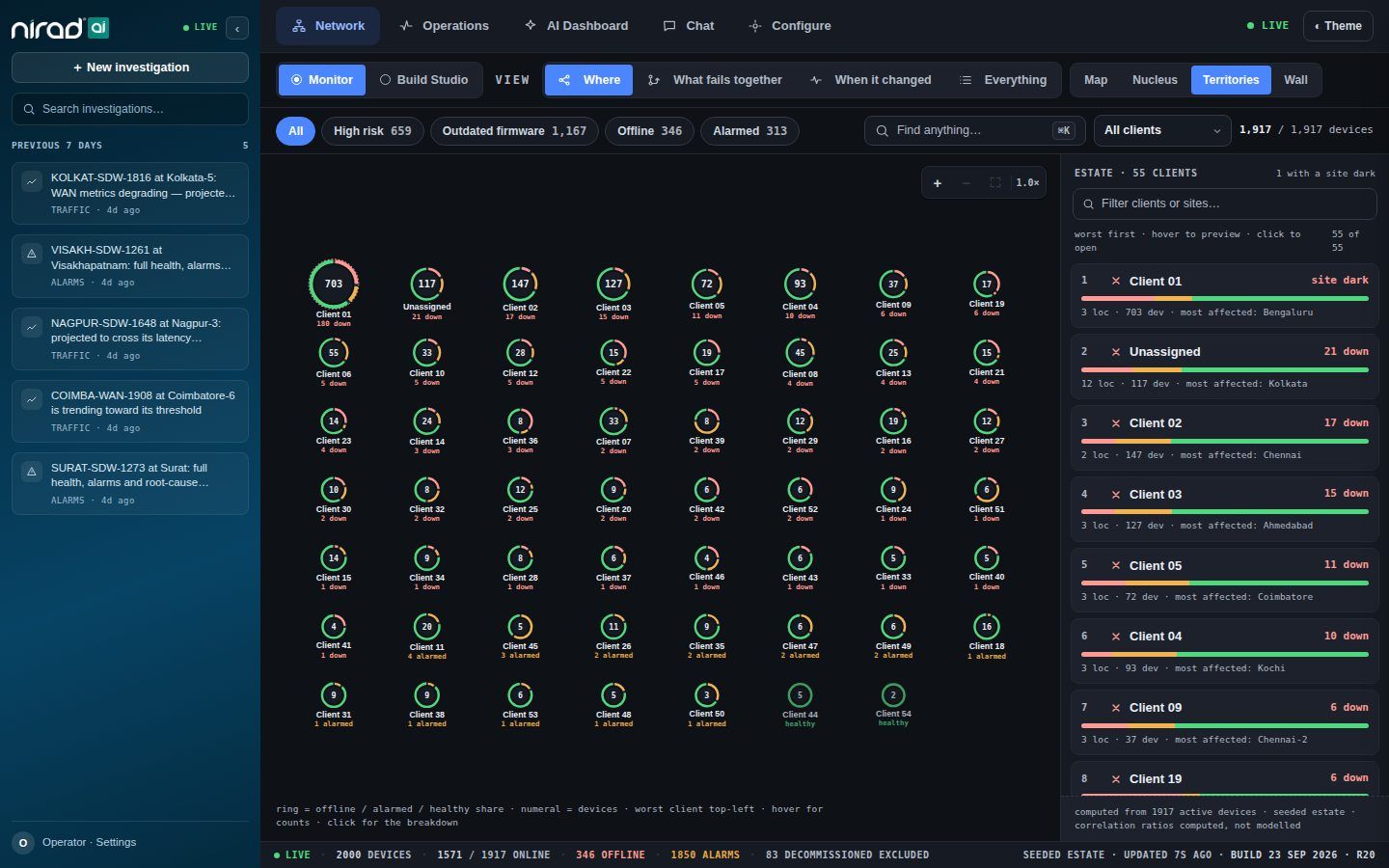Switch to the Map layout tab

1096,80
